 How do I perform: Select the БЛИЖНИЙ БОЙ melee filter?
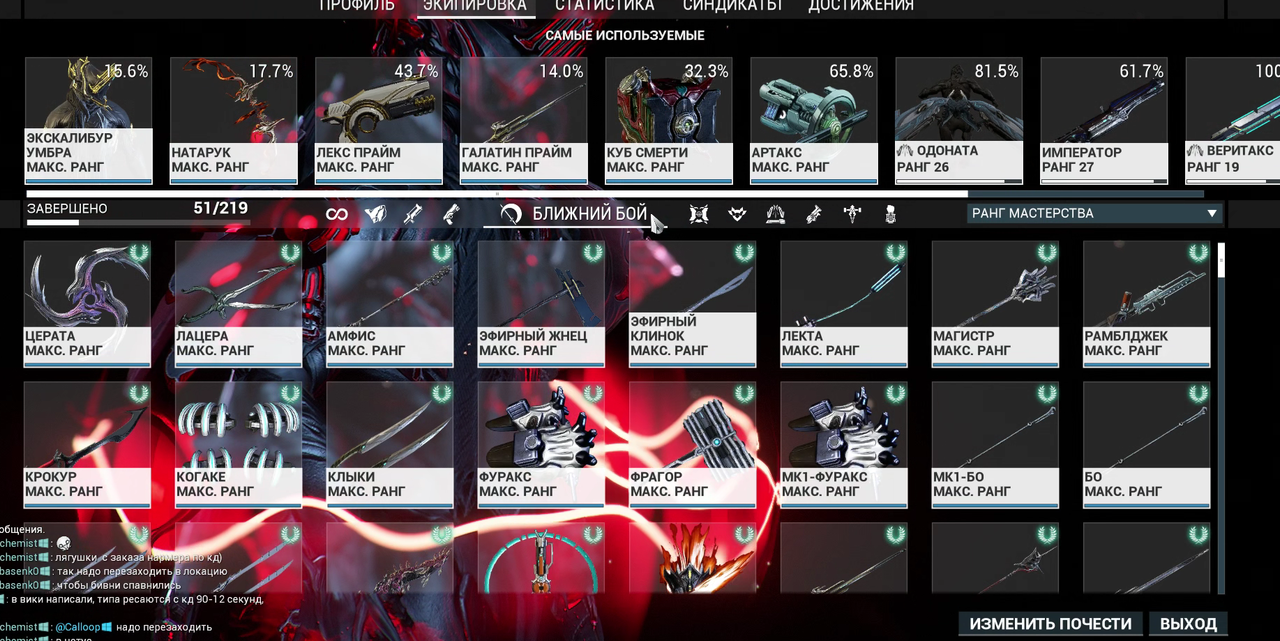click(x=574, y=214)
